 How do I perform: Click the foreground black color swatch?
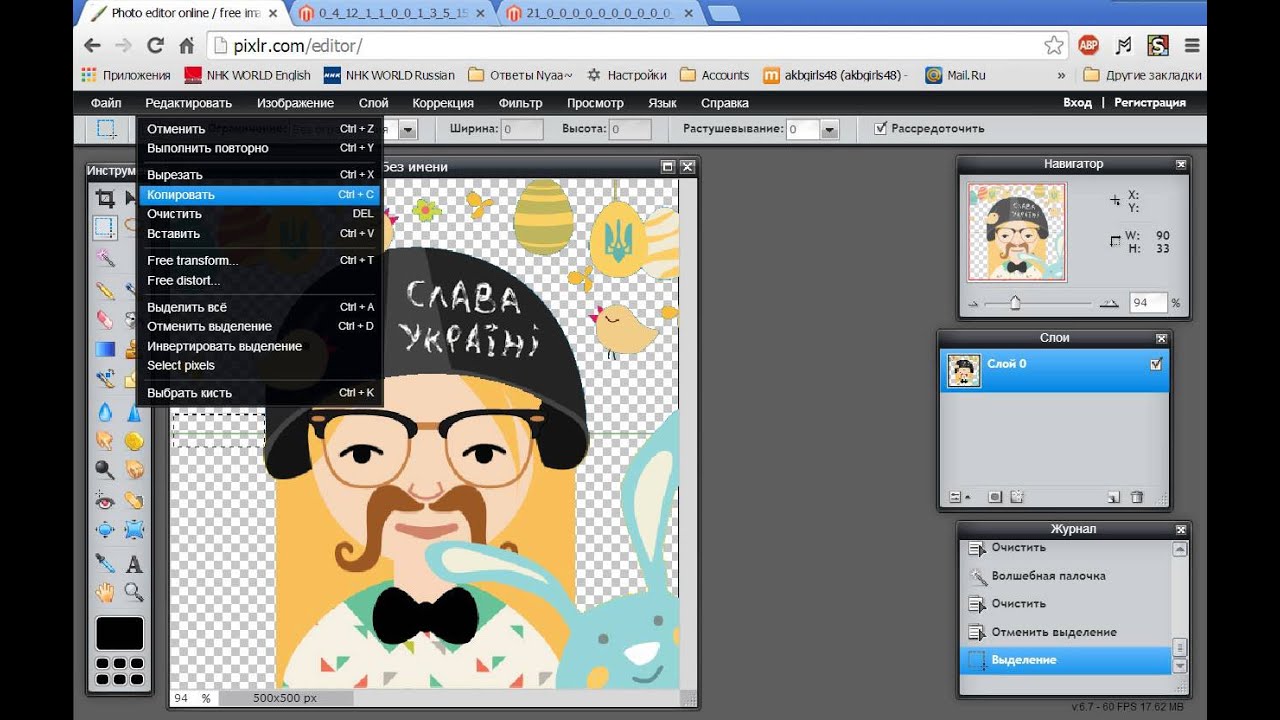pos(119,634)
